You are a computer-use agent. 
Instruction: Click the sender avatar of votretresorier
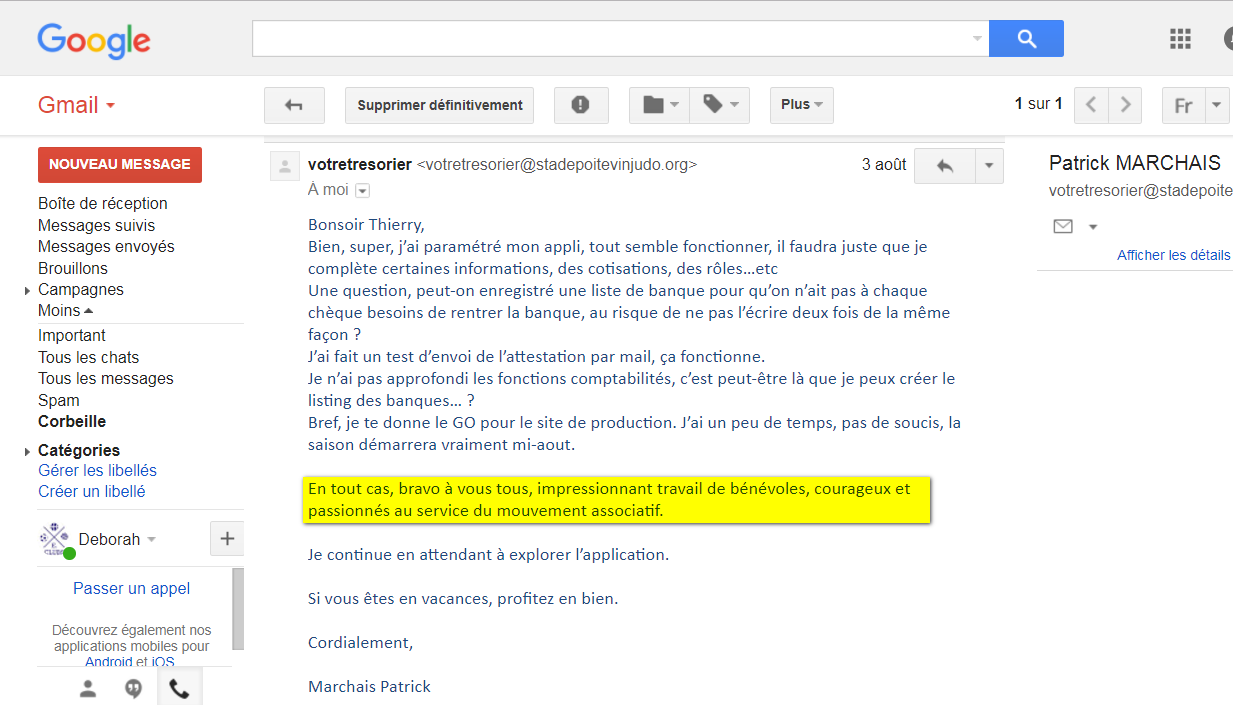pyautogui.click(x=285, y=166)
